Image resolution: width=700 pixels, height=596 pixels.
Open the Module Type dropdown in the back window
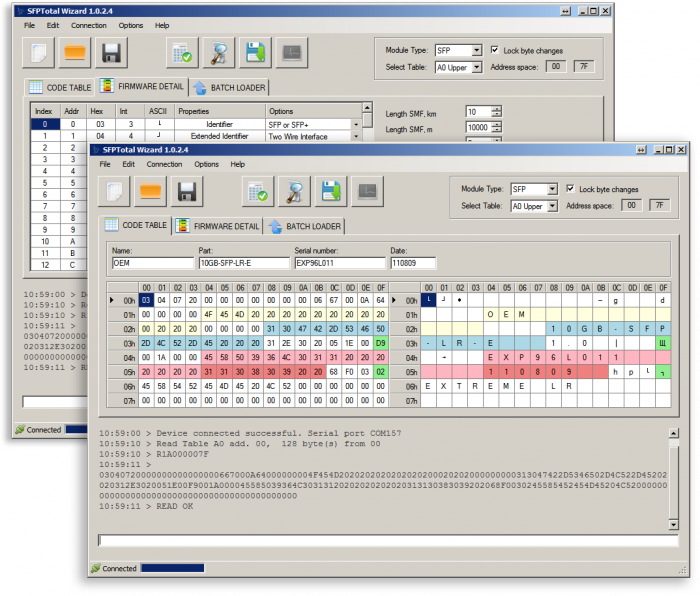tap(477, 50)
